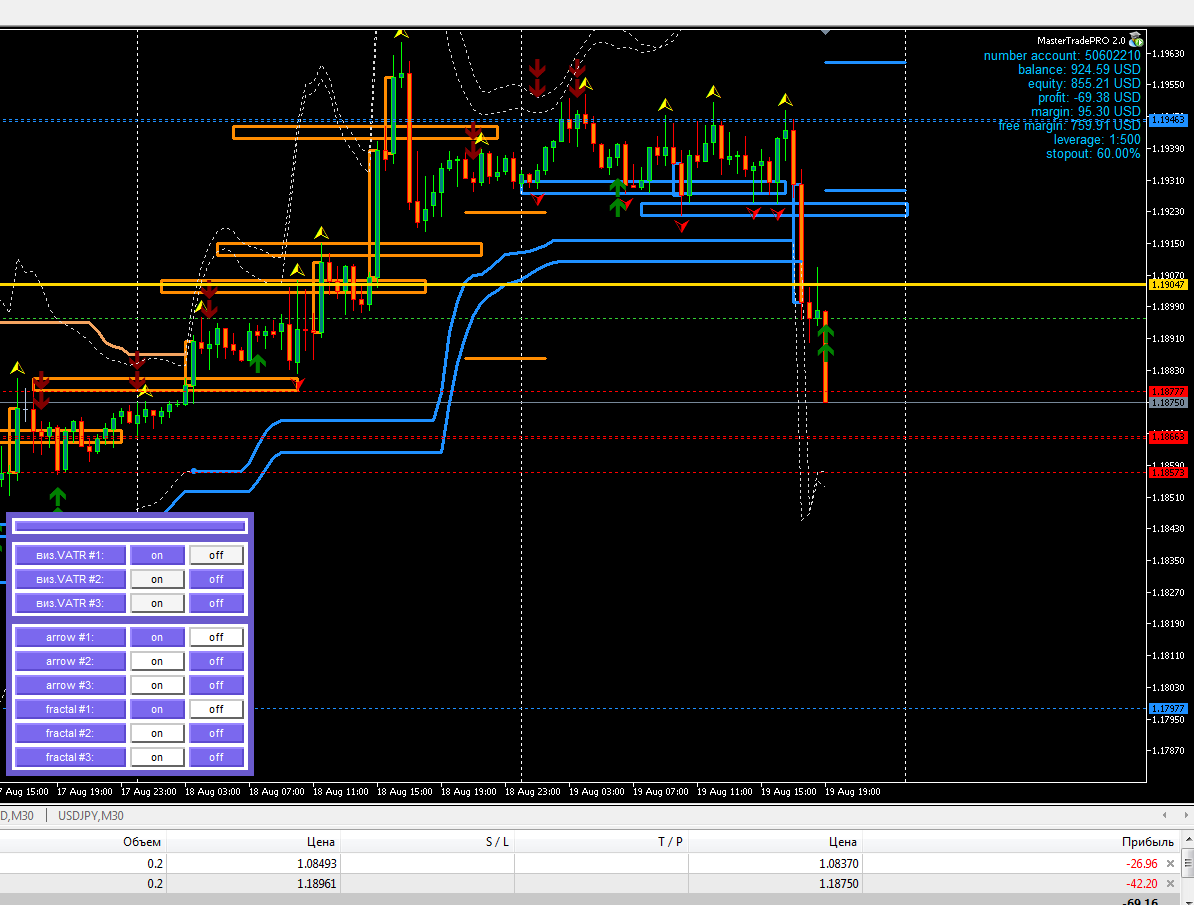Disable arrow #2 with off button
Screen dimensions: 1194x905
(216, 661)
